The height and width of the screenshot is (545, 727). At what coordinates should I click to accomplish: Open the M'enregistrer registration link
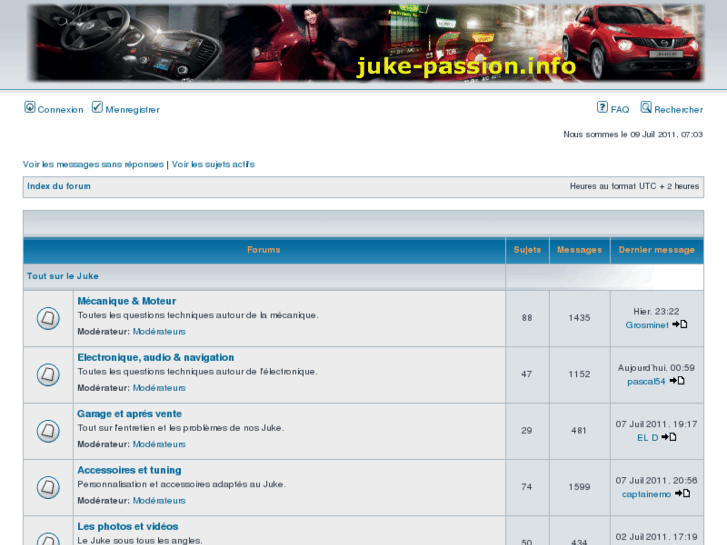tap(133, 110)
